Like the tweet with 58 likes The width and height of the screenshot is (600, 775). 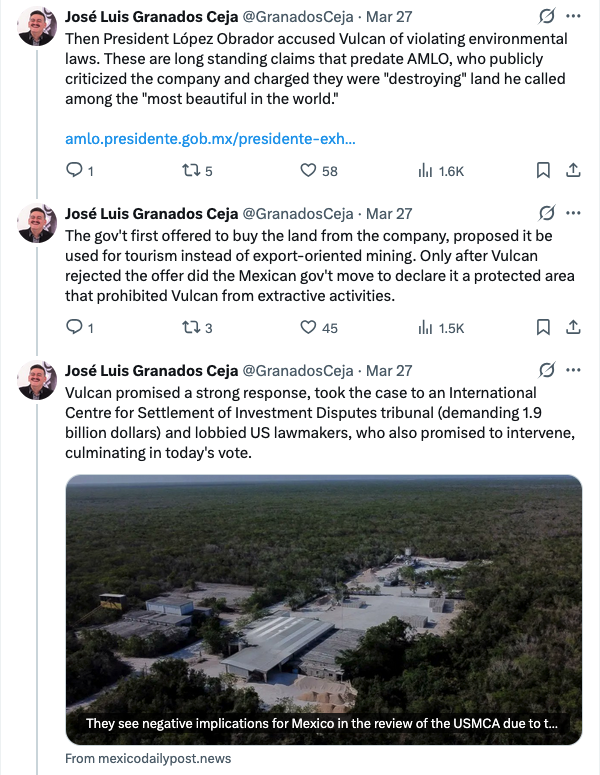coord(309,171)
